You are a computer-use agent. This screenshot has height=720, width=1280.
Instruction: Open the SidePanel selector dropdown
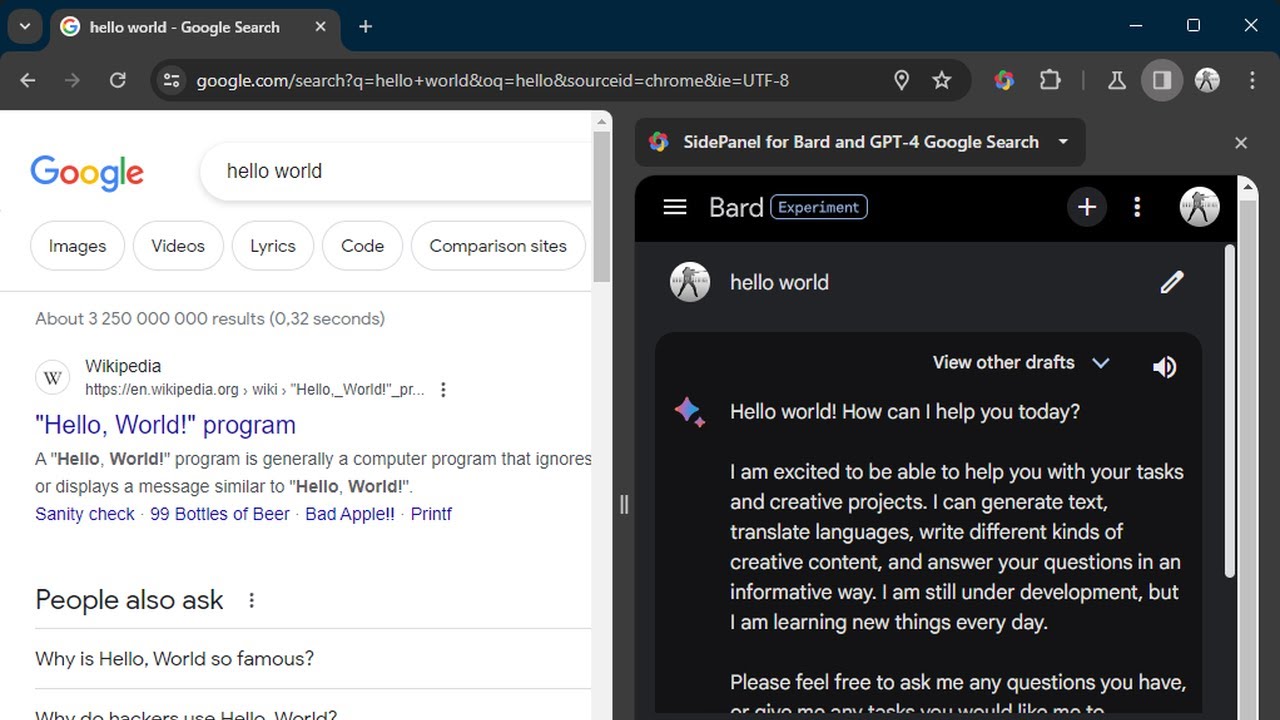click(x=1063, y=142)
